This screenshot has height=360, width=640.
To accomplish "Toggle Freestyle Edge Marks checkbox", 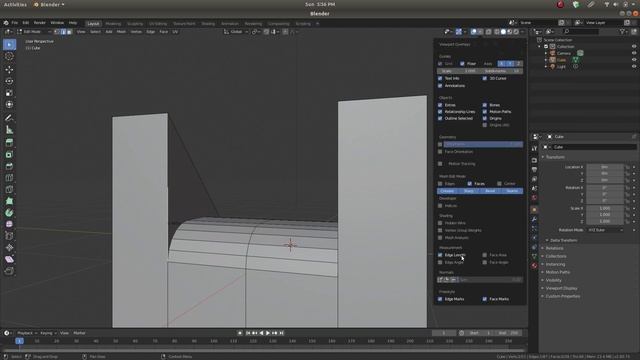I will tap(440, 299).
